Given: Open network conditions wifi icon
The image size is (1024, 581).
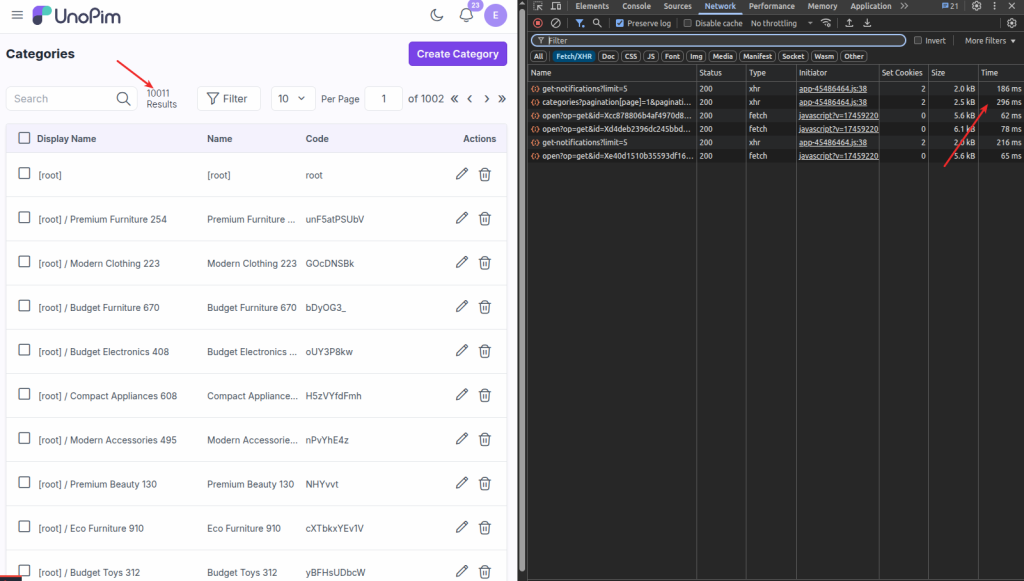Looking at the screenshot, I should tap(826, 23).
